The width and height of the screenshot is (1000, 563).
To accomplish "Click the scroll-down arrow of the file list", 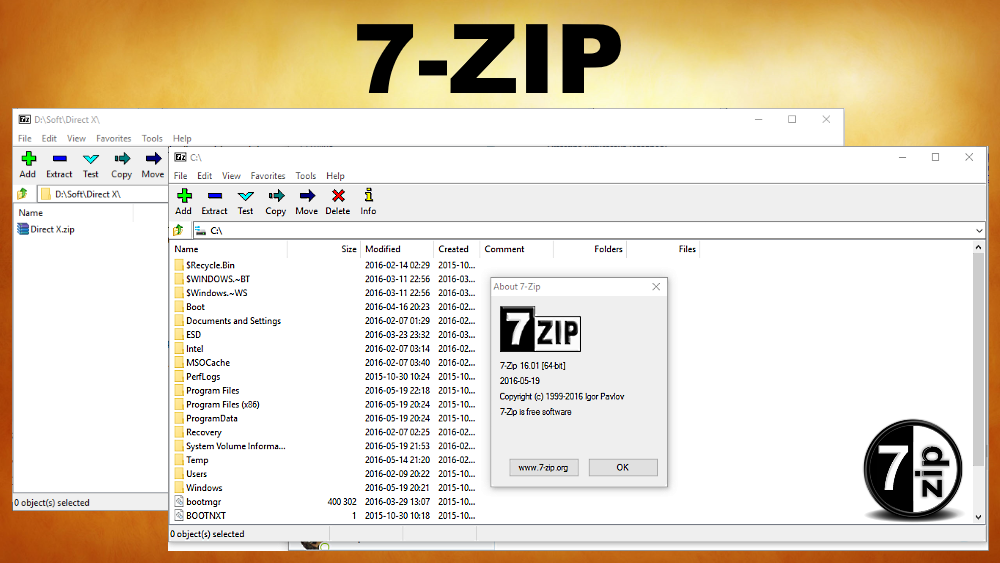I will pos(978,517).
